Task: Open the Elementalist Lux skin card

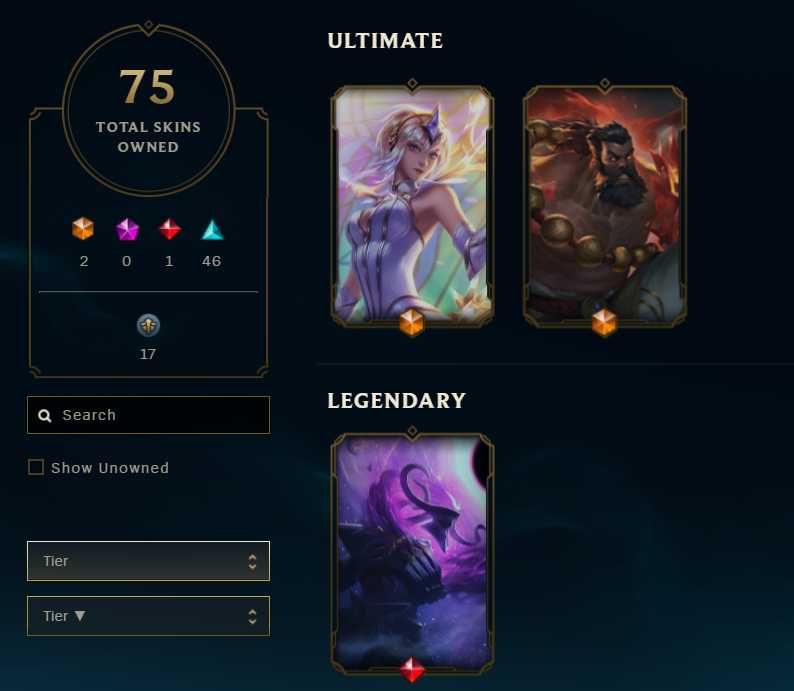Action: coord(412,205)
